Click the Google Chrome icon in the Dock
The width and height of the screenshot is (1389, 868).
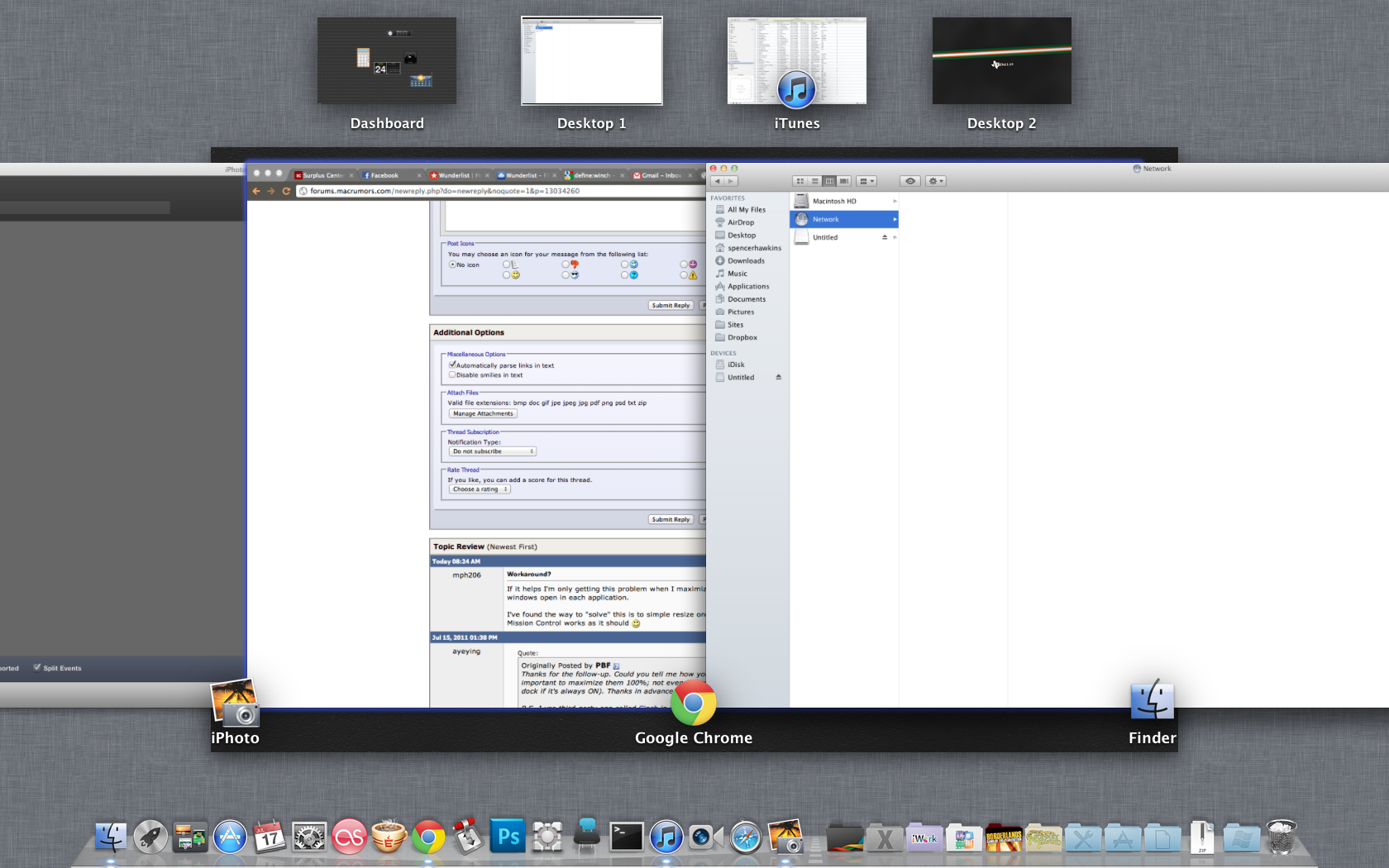(428, 837)
